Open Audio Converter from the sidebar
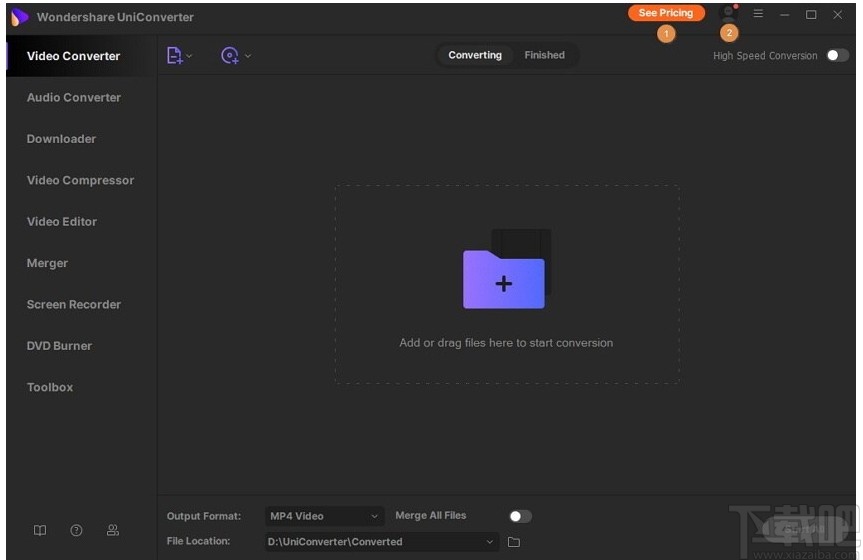Image resolution: width=863 pixels, height=560 pixels. 74,97
